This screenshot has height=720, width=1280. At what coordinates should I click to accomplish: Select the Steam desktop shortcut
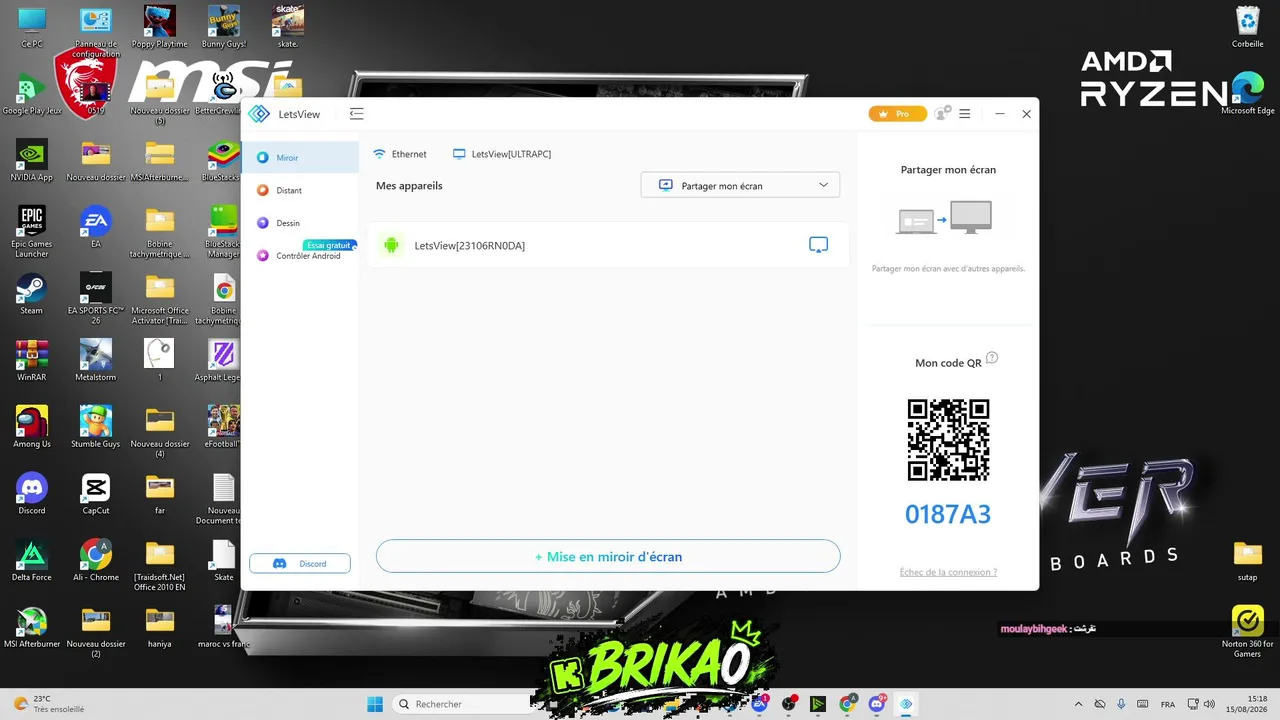pyautogui.click(x=32, y=295)
